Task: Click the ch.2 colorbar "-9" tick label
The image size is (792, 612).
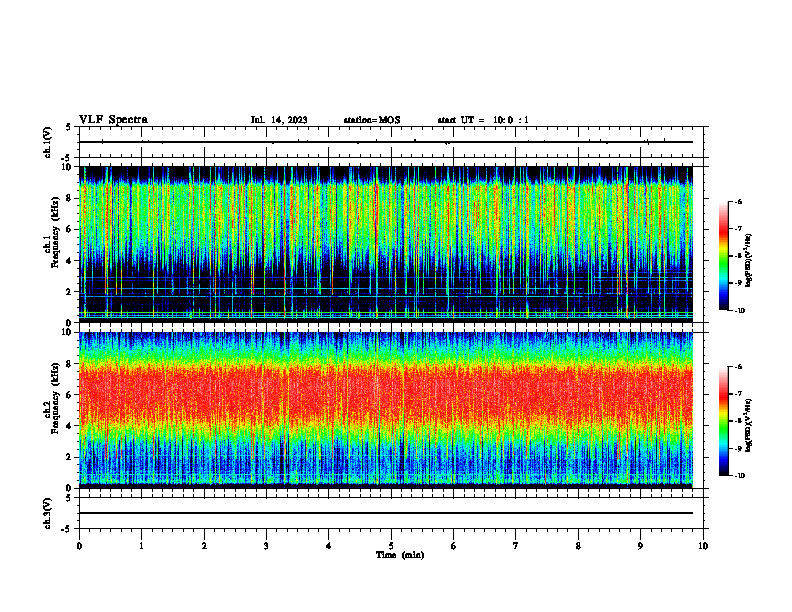Action: [738, 449]
